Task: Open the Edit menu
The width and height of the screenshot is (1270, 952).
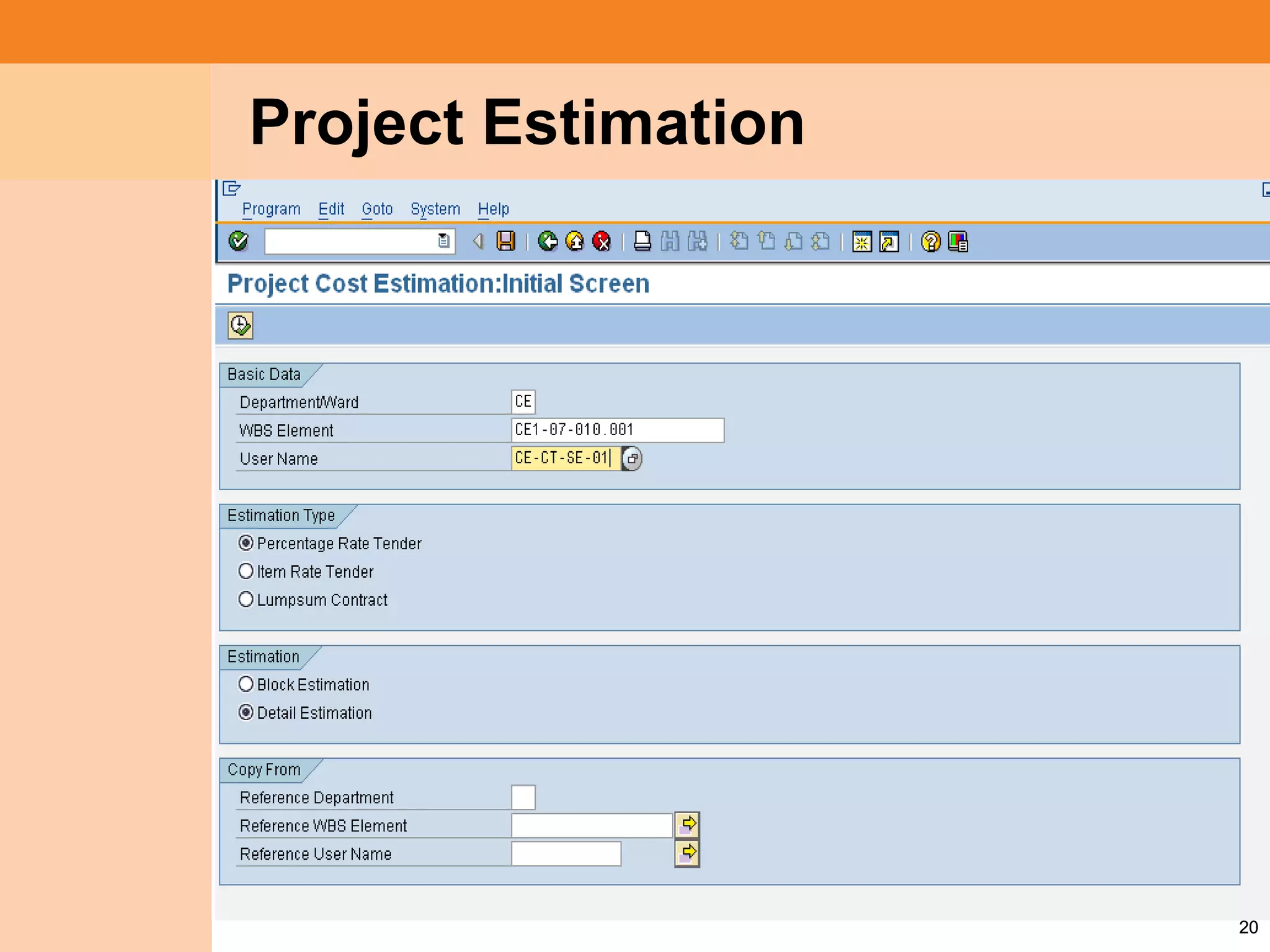Action: [x=331, y=209]
